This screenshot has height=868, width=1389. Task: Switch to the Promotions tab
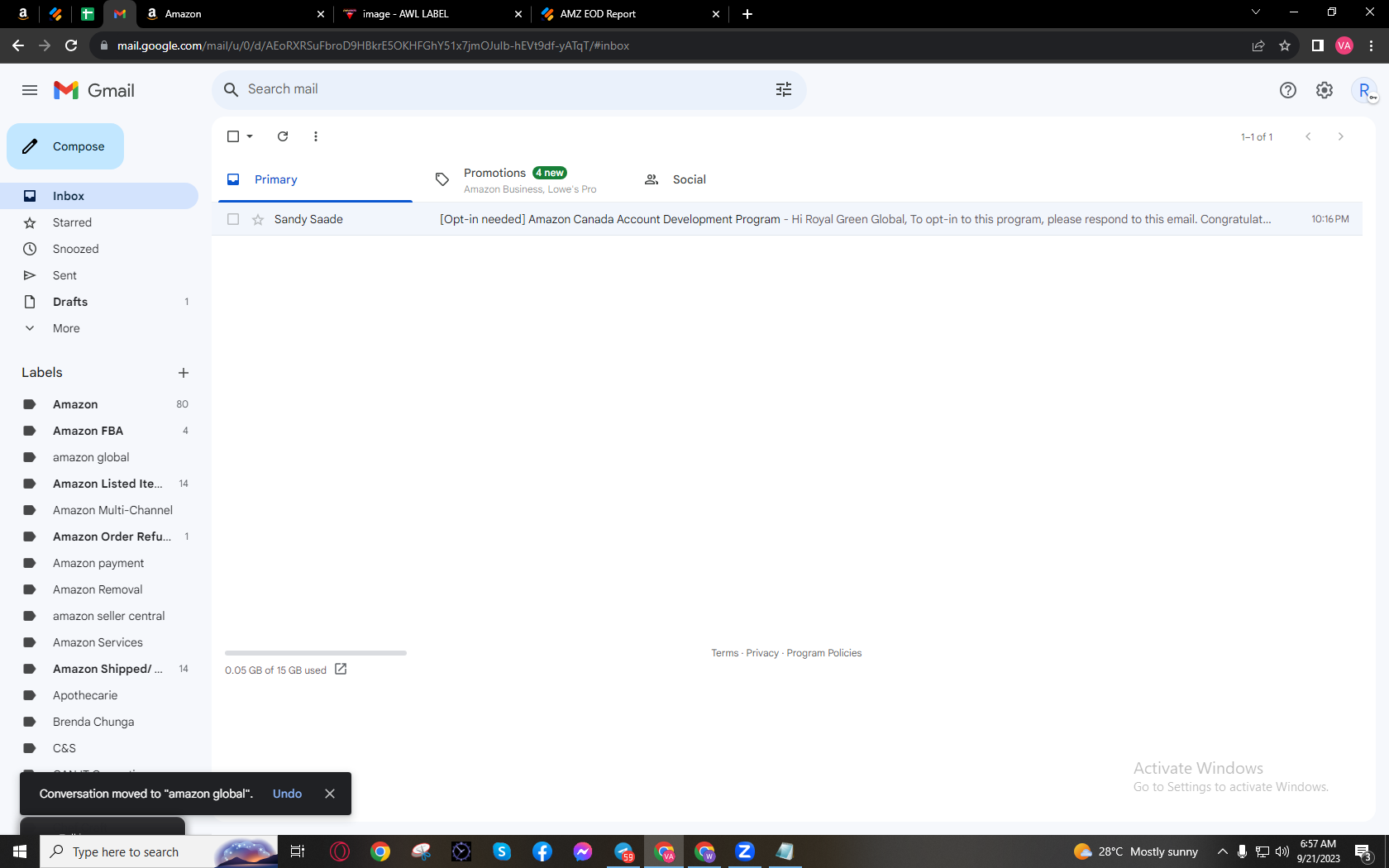pyautogui.click(x=525, y=179)
